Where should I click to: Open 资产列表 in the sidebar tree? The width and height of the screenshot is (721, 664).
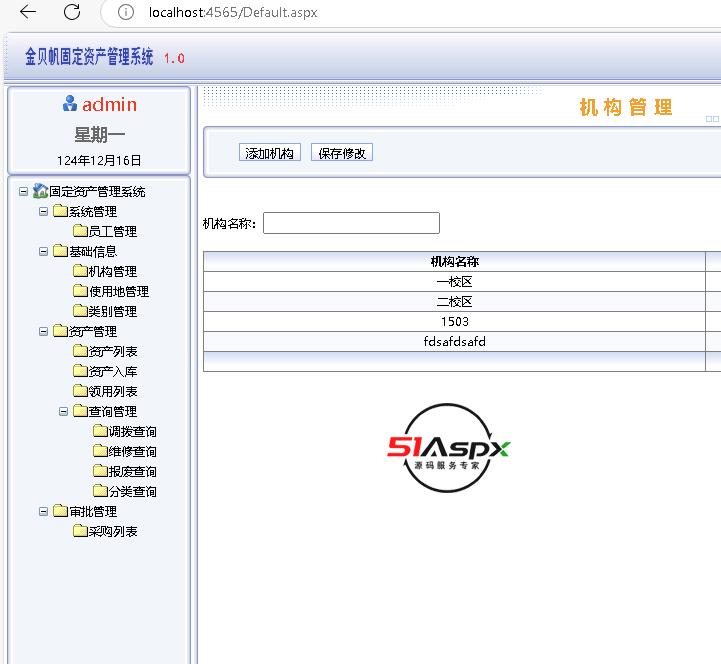[112, 351]
